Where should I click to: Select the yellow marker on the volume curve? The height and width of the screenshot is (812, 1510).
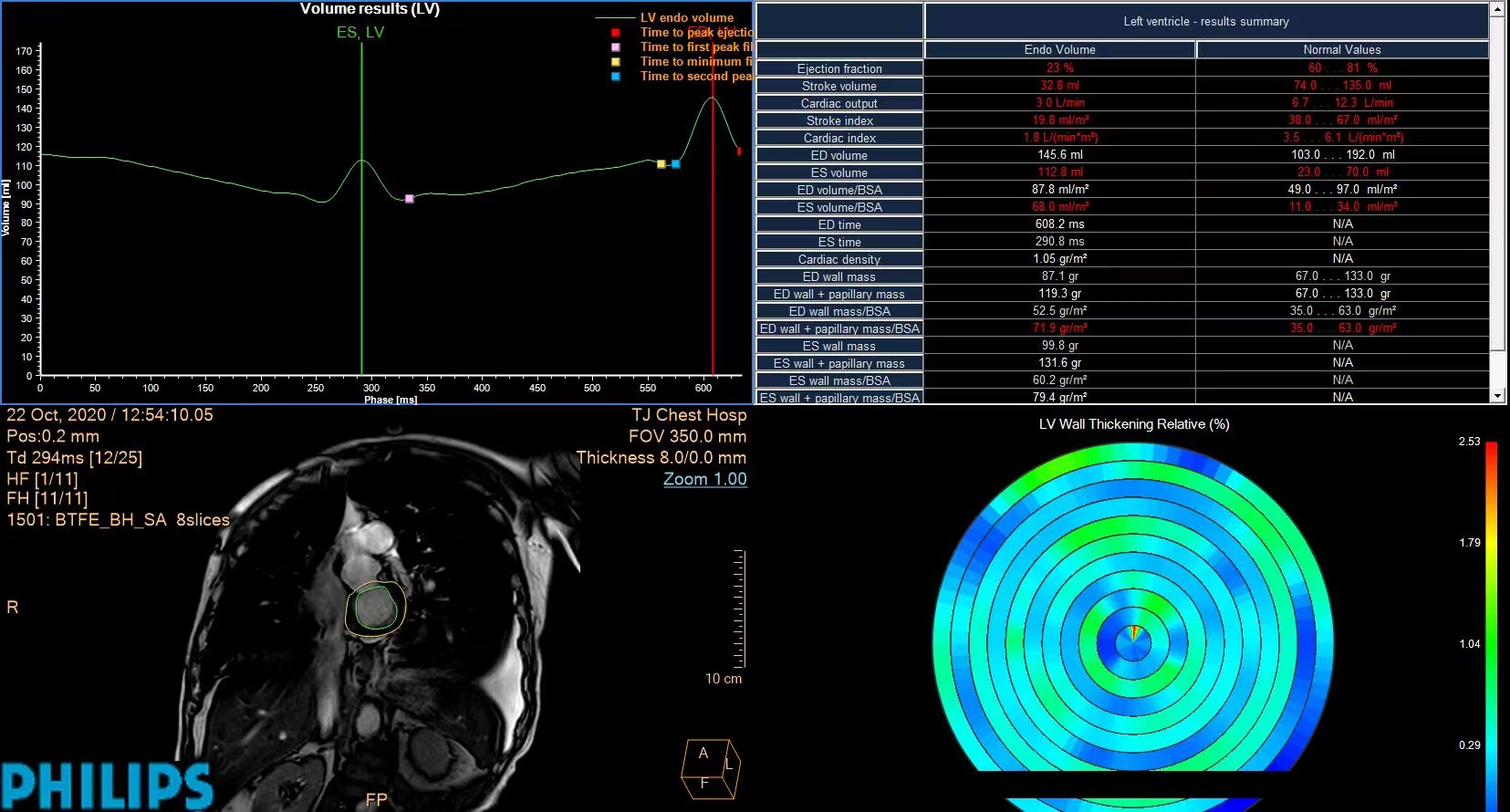coord(661,164)
